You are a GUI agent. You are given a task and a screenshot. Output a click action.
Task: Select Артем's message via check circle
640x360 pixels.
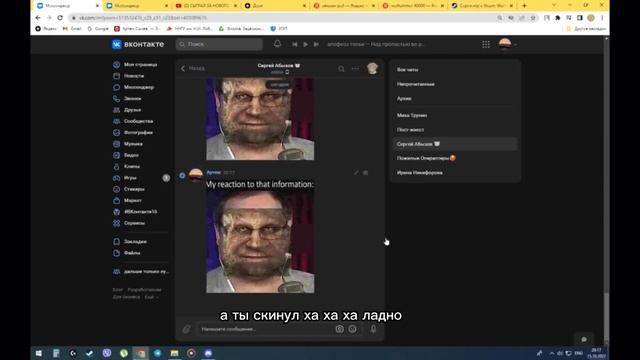coord(182,176)
